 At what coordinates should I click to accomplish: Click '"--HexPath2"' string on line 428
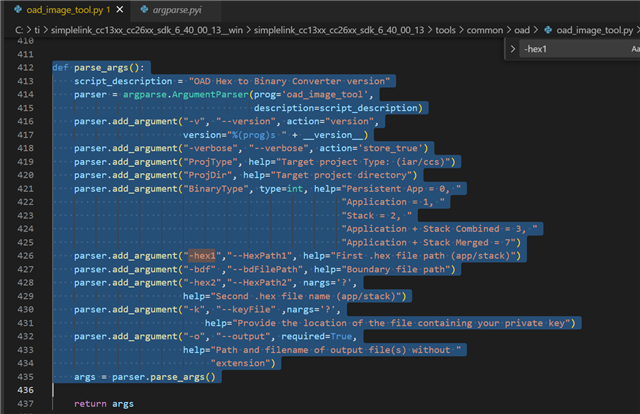pos(260,283)
